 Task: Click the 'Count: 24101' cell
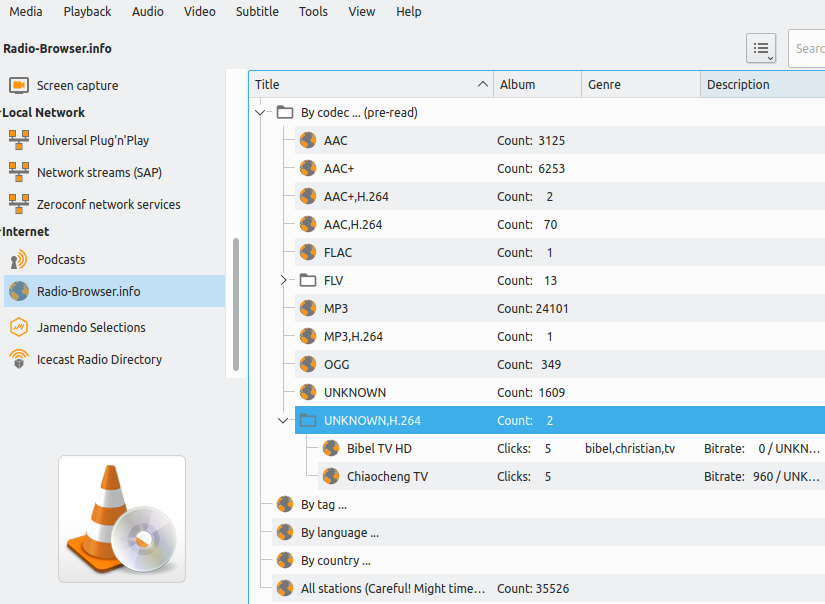(x=532, y=308)
